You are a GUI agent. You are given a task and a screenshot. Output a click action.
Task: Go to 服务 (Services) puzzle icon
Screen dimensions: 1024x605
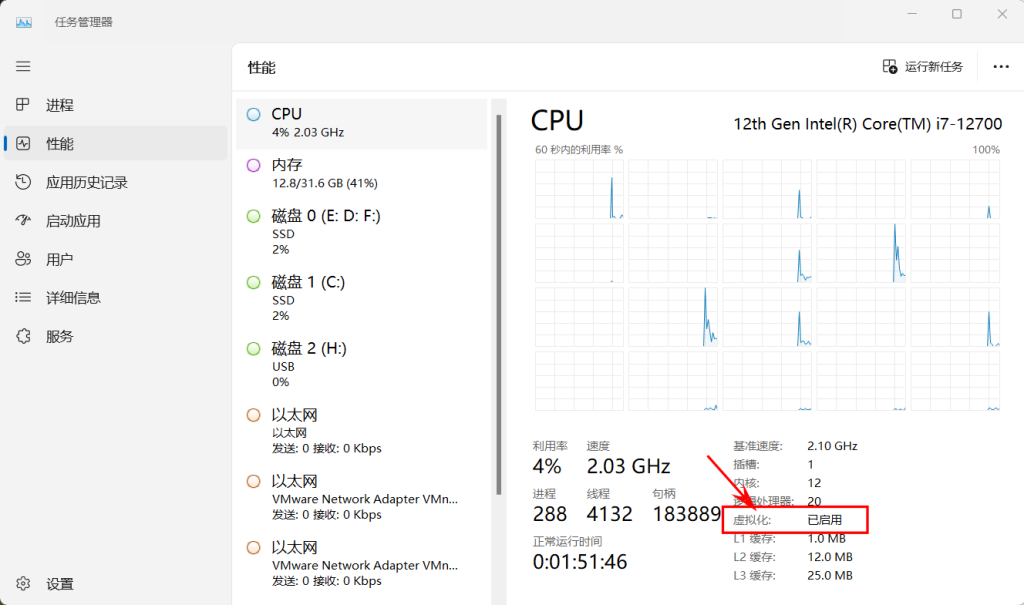click(x=23, y=336)
